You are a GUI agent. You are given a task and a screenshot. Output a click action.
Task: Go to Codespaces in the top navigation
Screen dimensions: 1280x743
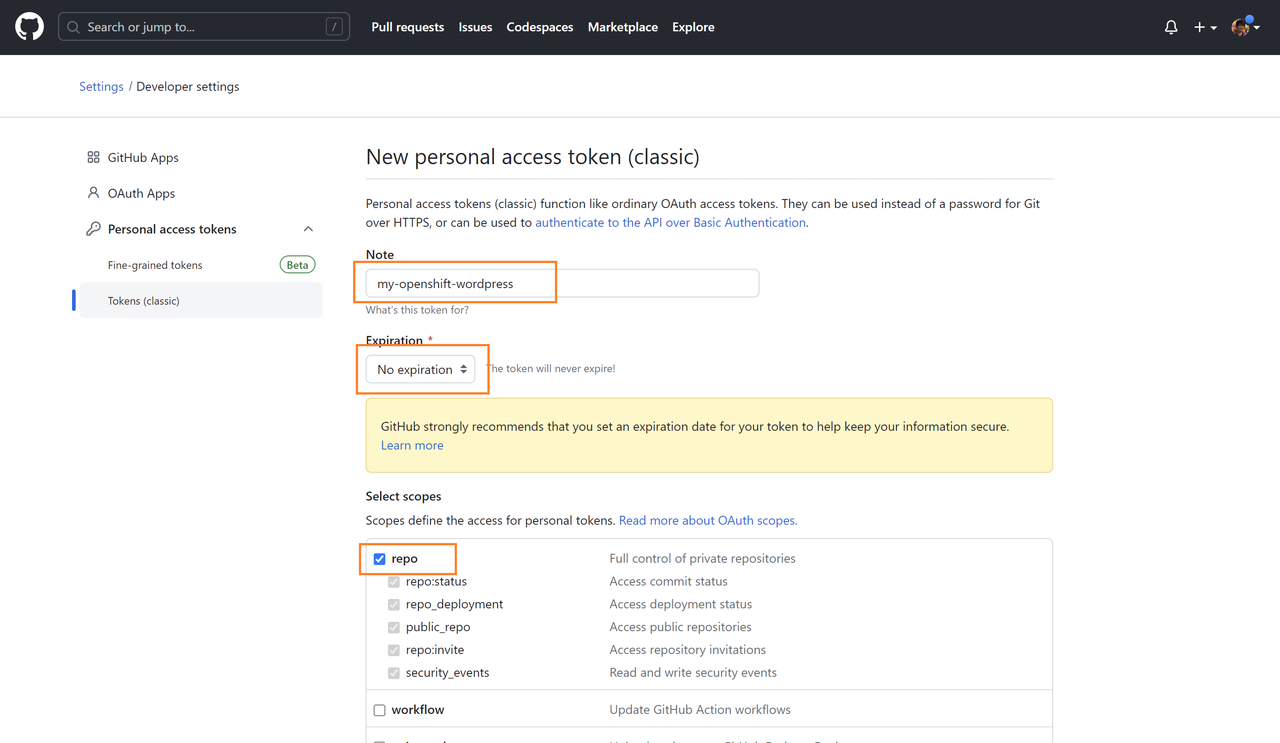click(x=540, y=27)
